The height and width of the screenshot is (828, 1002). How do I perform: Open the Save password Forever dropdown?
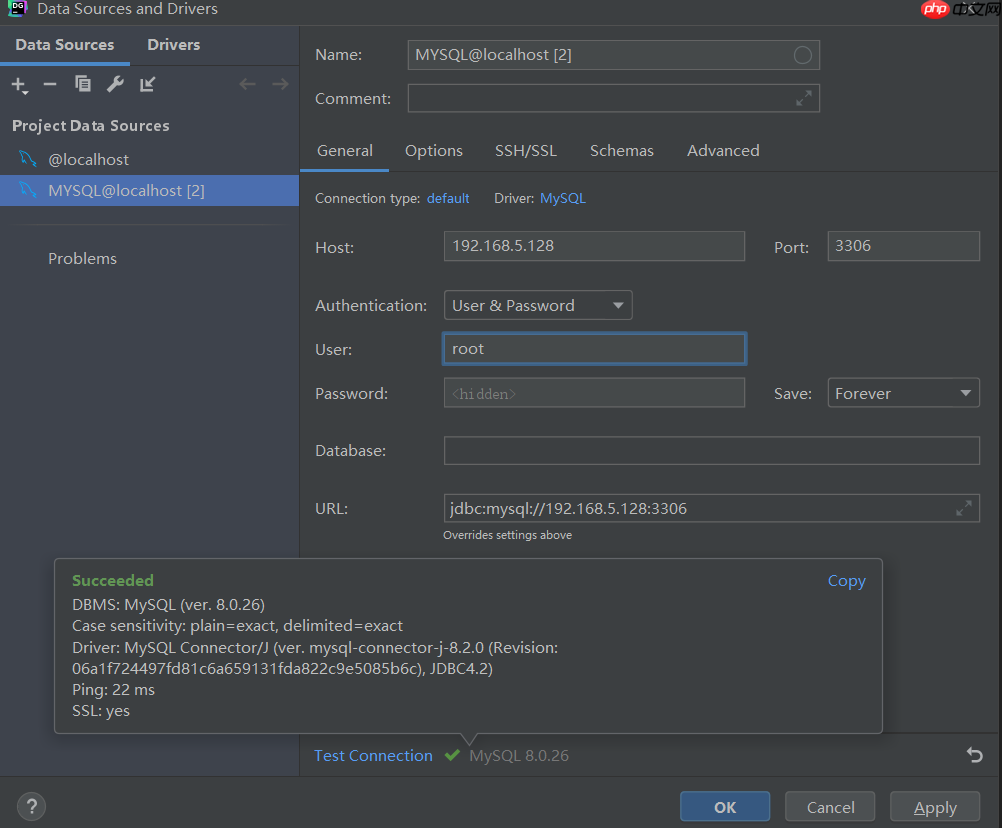(904, 393)
